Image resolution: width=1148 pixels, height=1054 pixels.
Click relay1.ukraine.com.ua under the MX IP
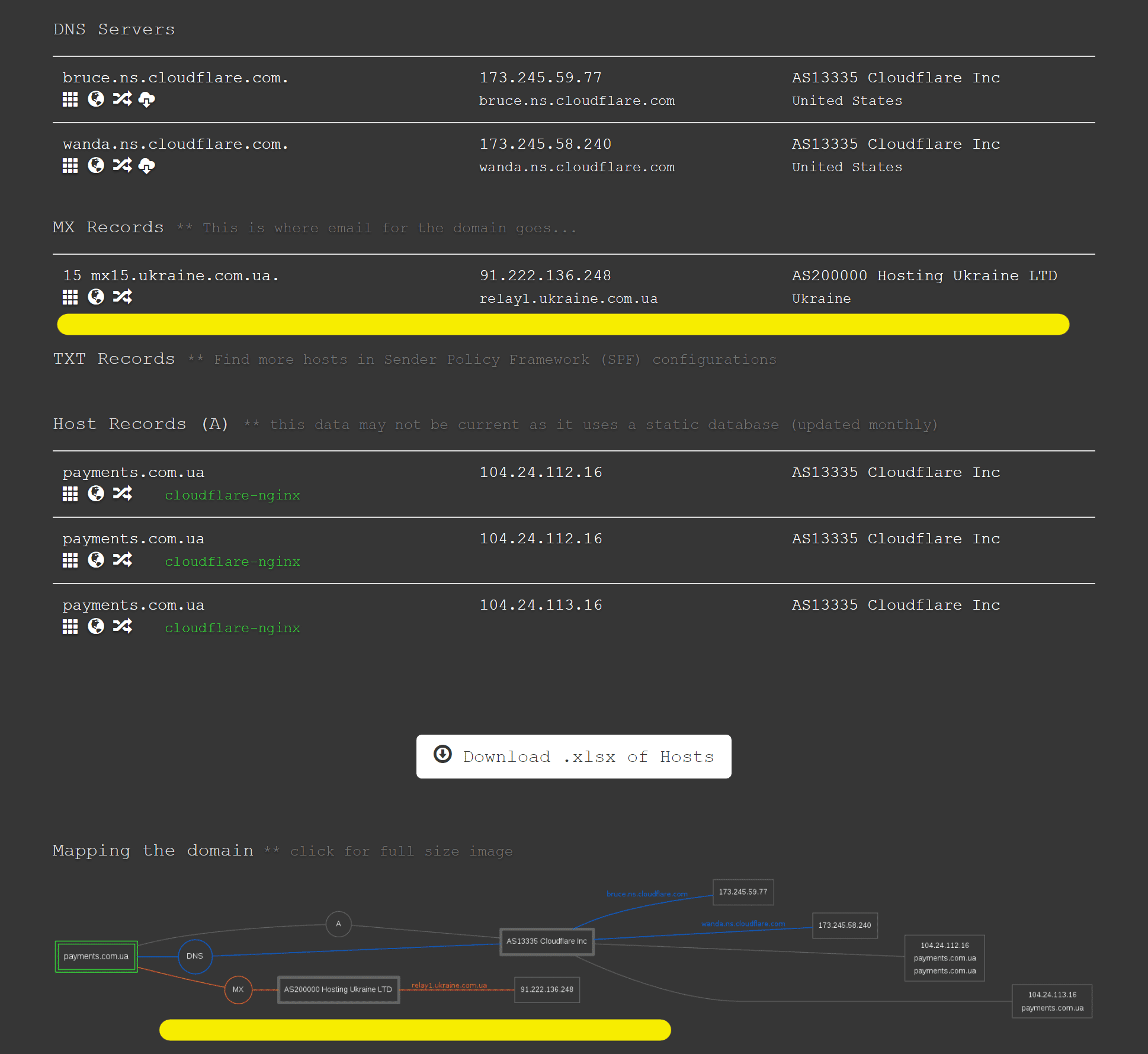pyautogui.click(x=568, y=299)
